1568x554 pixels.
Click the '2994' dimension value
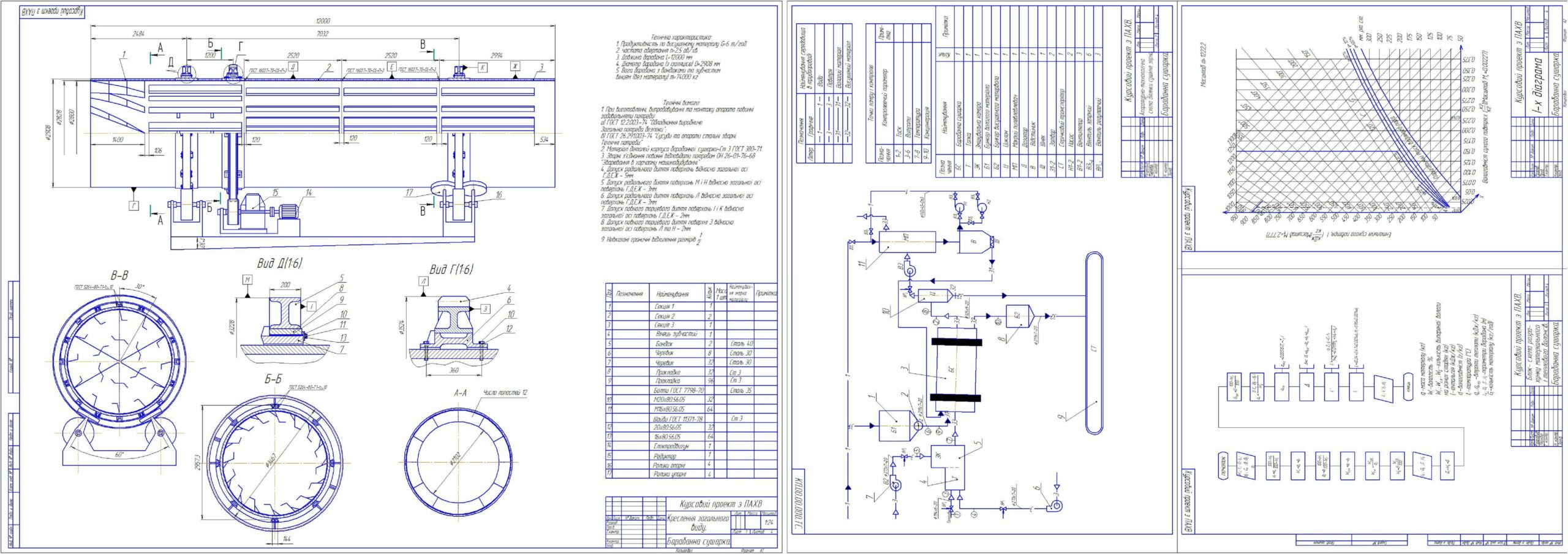(496, 55)
